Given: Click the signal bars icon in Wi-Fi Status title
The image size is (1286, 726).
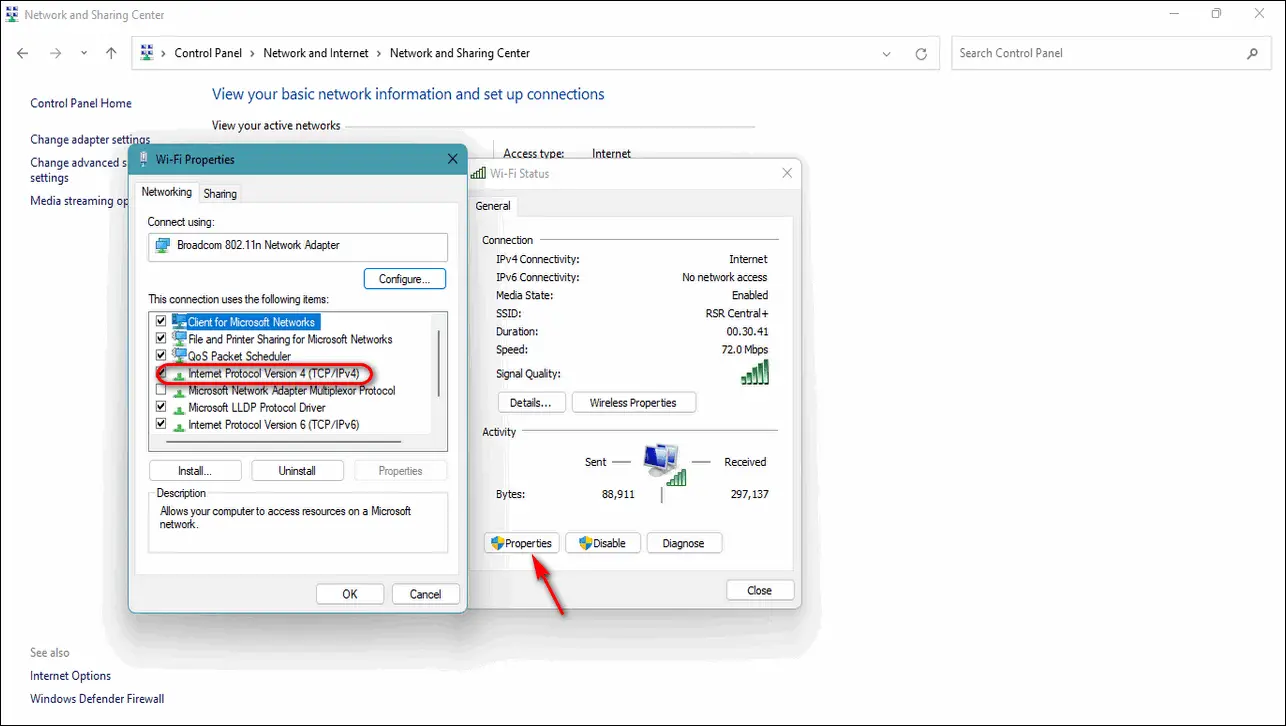Looking at the screenshot, I should (x=478, y=173).
